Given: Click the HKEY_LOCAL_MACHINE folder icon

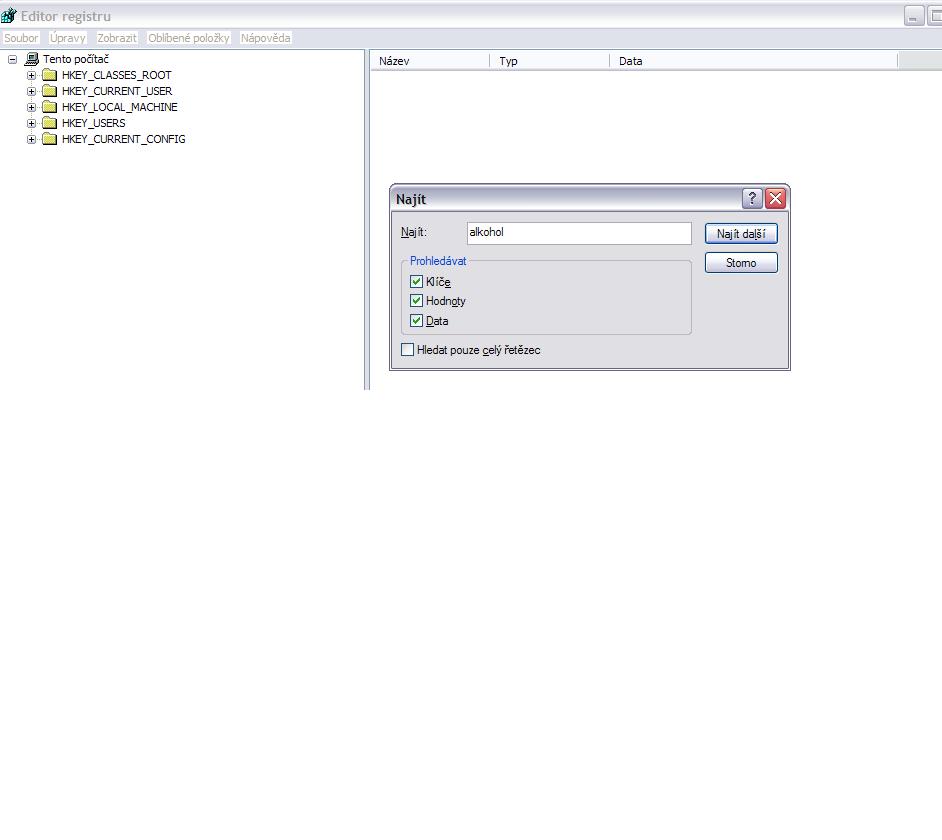Looking at the screenshot, I should 49,107.
